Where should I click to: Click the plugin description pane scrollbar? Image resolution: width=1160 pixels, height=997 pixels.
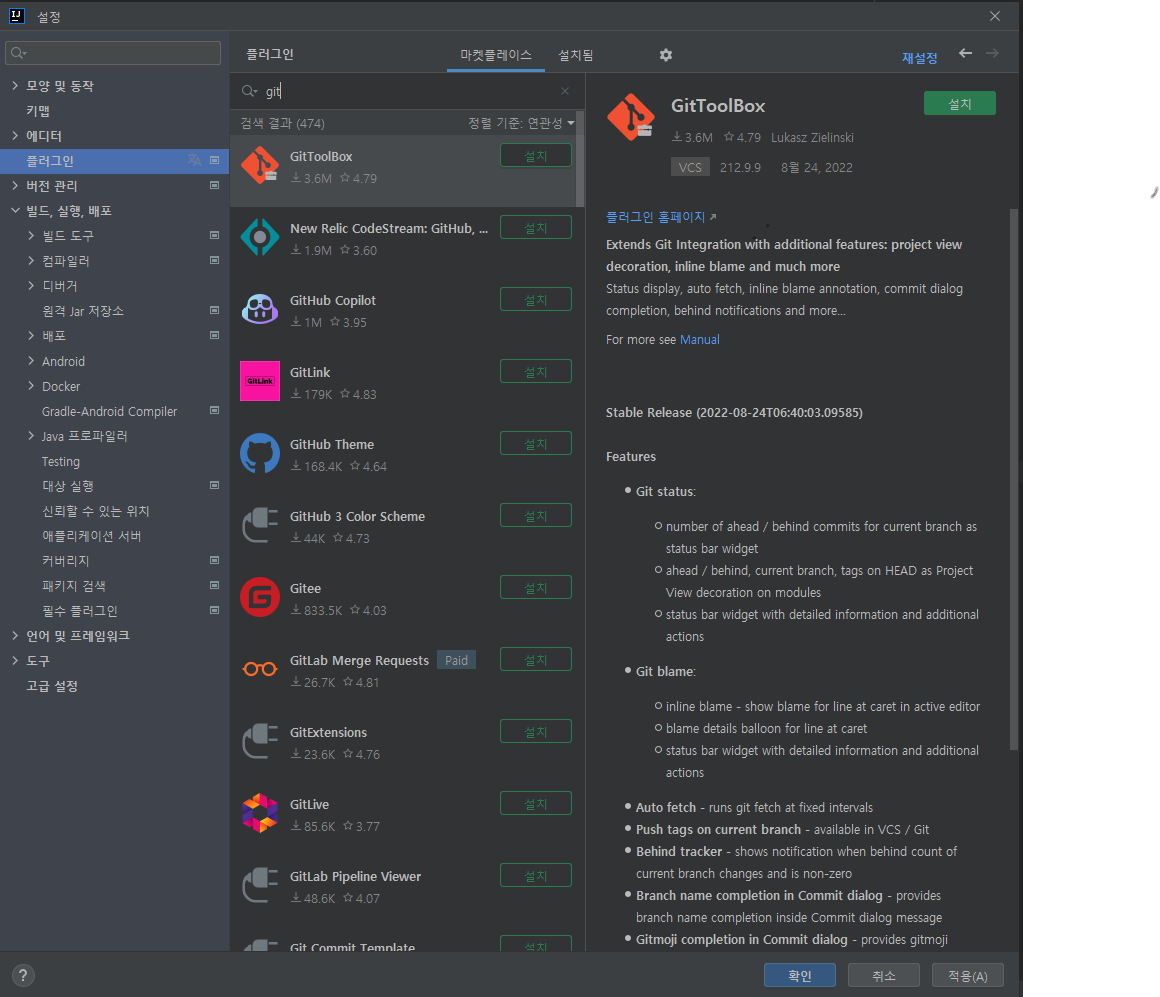(1014, 479)
